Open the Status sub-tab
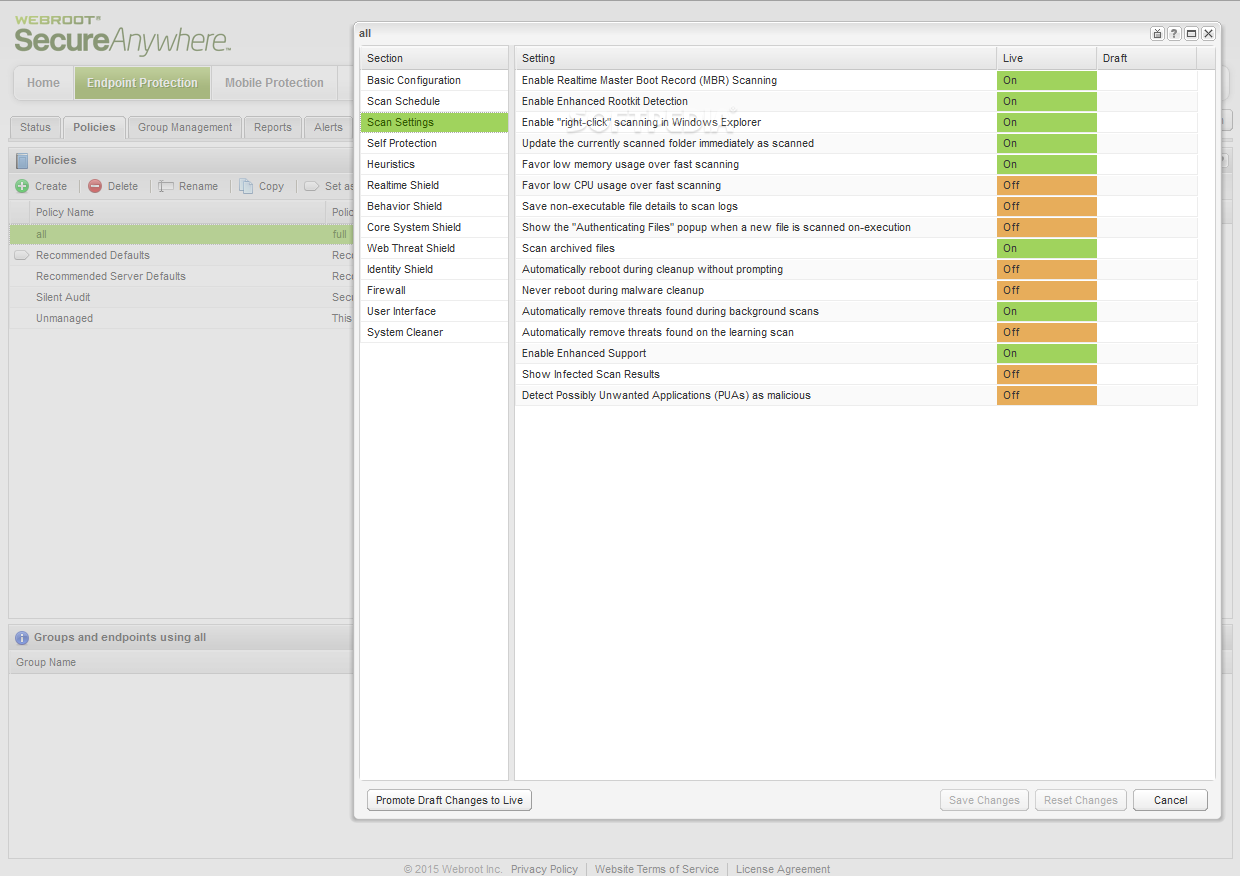Viewport: 1240px width, 876px height. (35, 127)
